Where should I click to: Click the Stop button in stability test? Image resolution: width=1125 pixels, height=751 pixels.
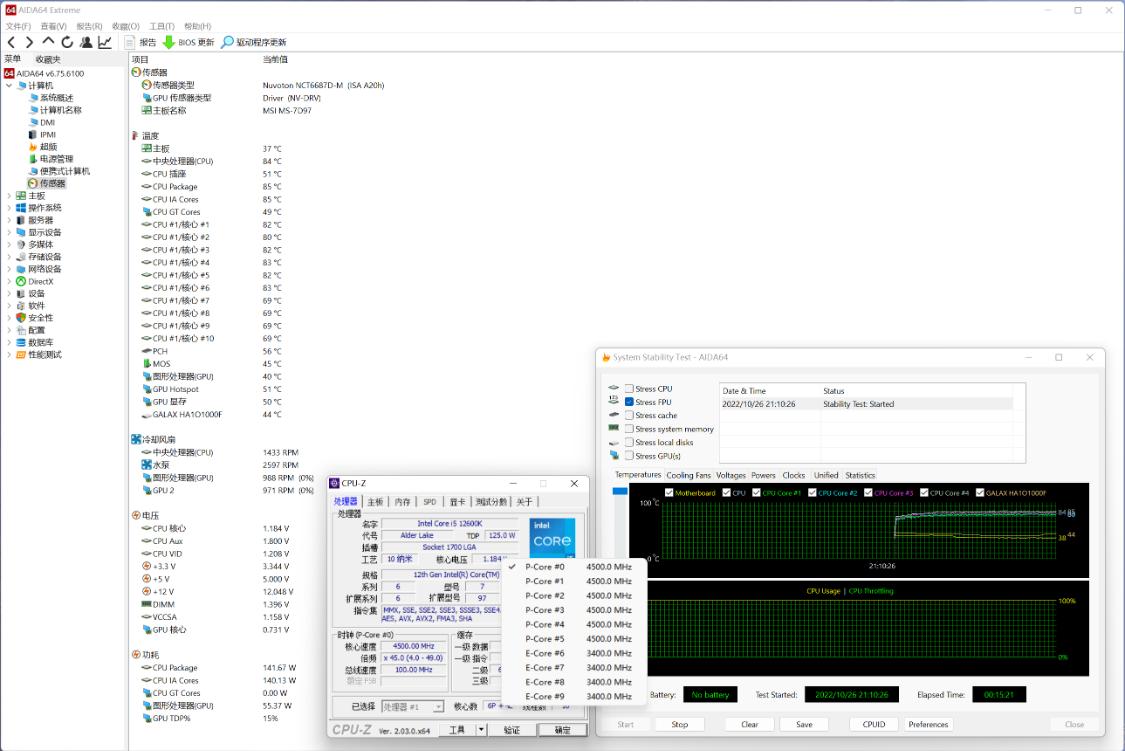coord(679,724)
